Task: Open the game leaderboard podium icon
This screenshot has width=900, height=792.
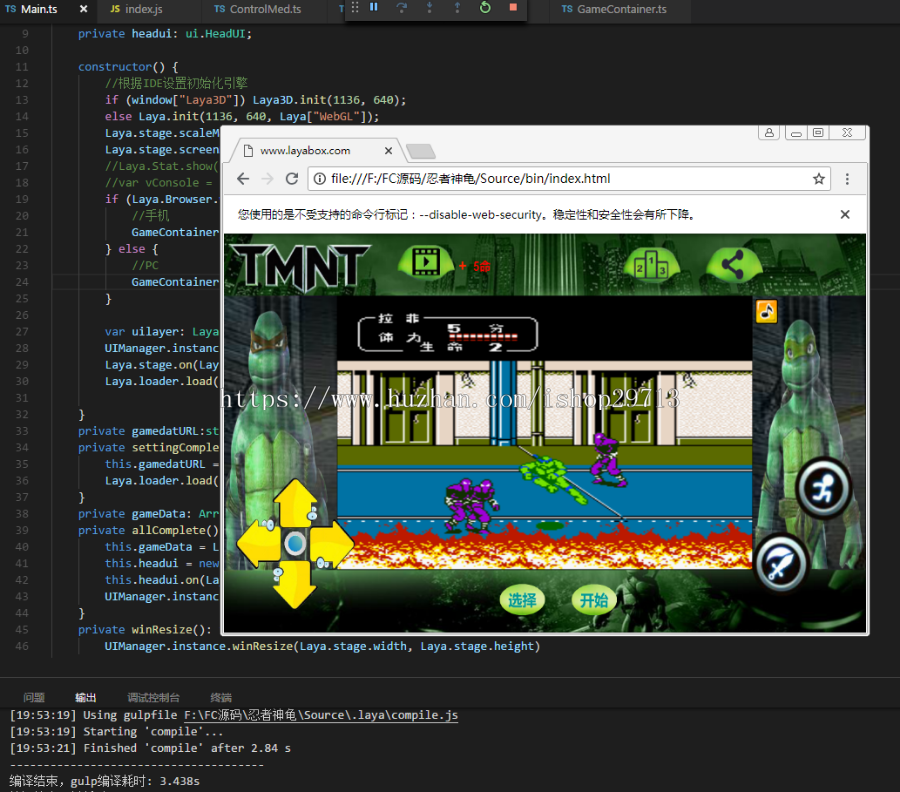Action: click(651, 265)
